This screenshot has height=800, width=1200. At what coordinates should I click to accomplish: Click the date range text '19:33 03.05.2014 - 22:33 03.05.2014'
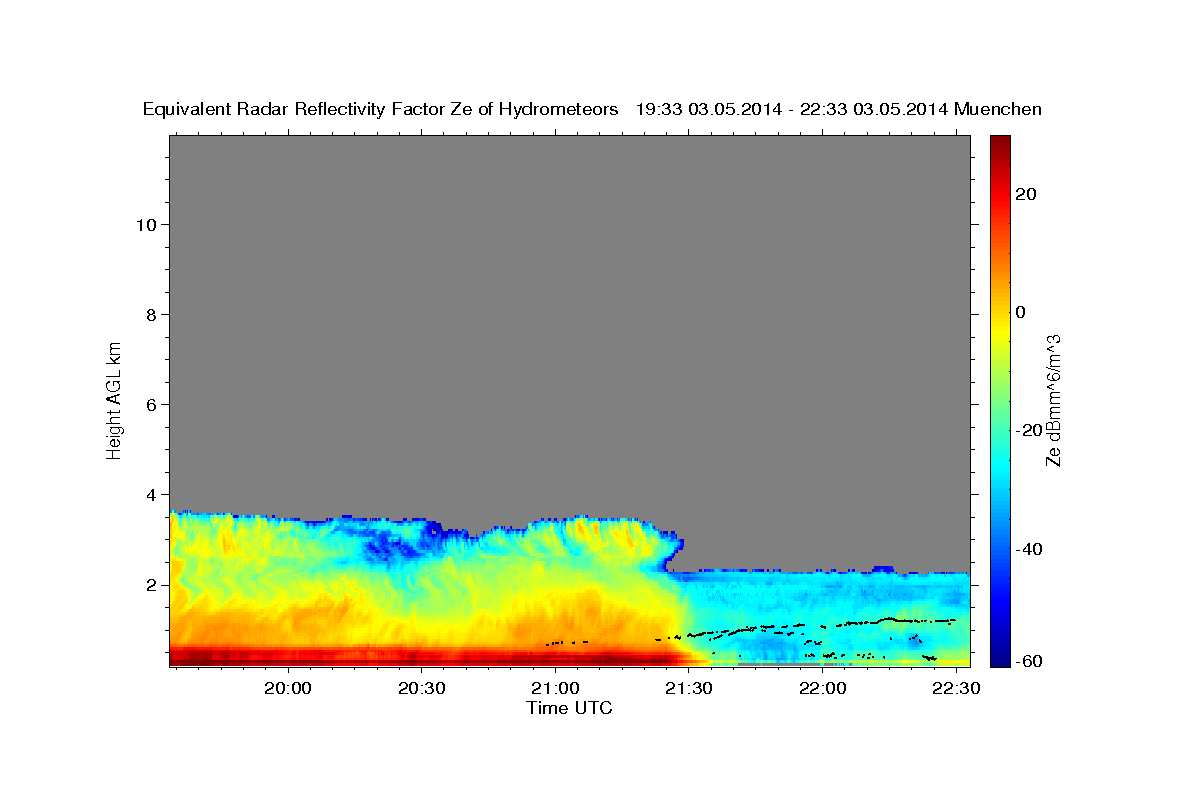coord(792,109)
